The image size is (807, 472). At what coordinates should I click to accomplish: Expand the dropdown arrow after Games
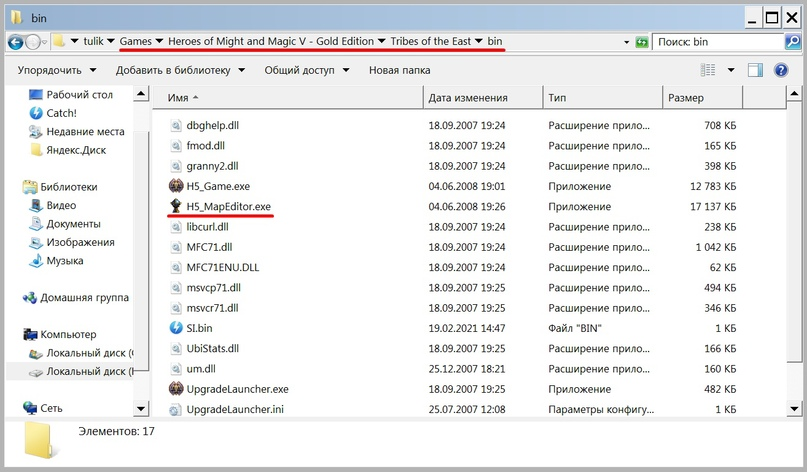tap(159, 41)
